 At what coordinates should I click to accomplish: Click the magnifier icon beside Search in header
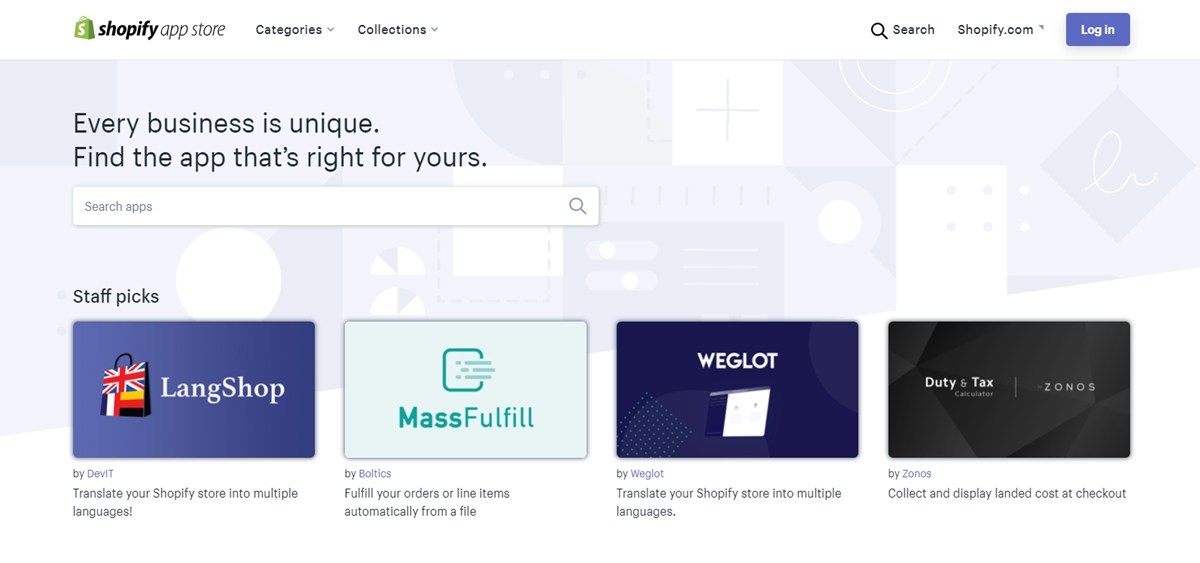click(879, 30)
